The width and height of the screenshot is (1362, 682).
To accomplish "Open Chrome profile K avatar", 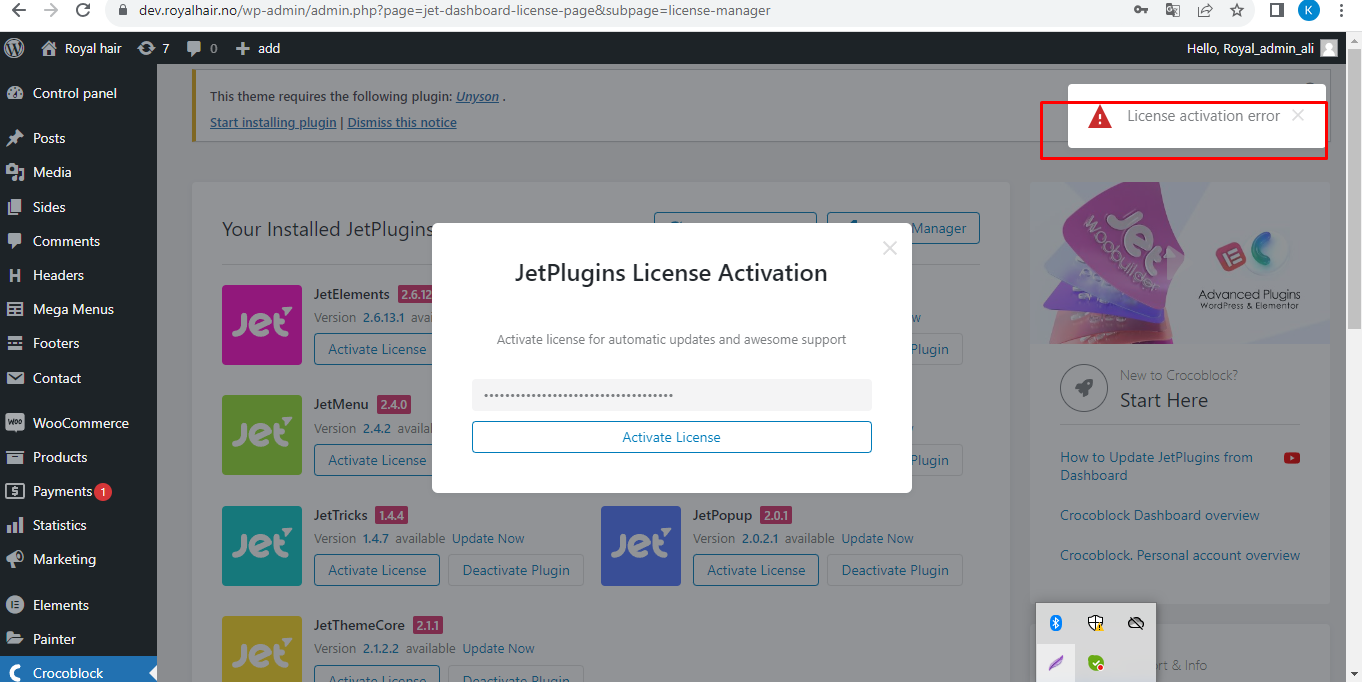I will coord(1308,10).
